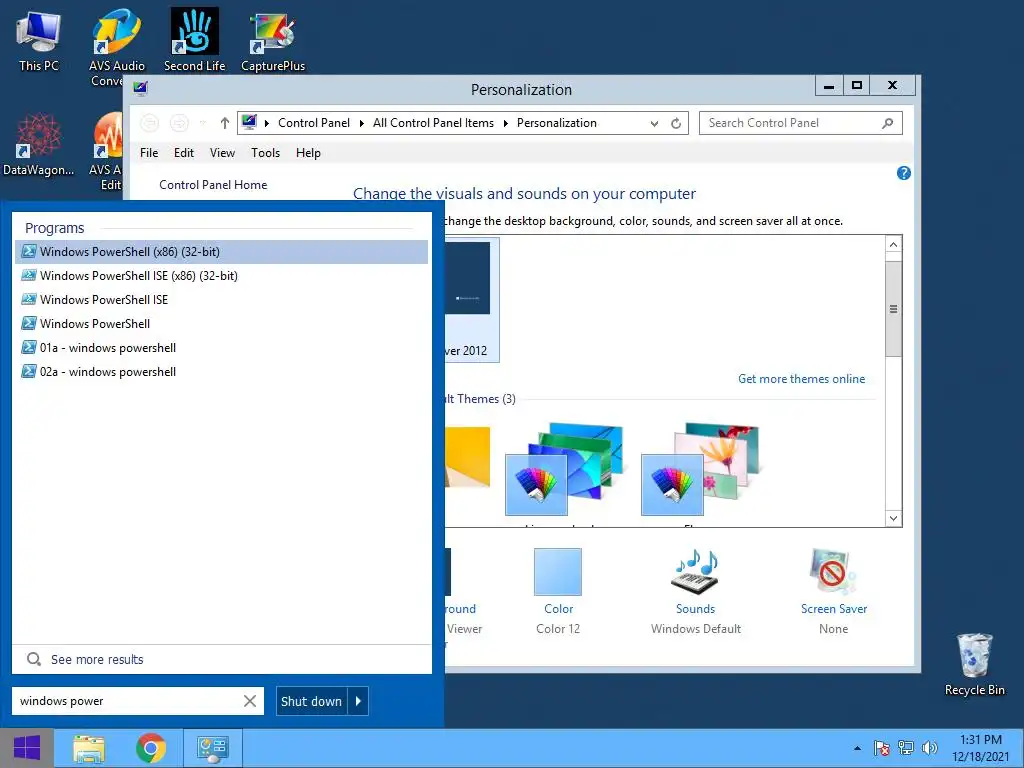1024x768 pixels.
Task: Open Sounds Windows Default settings
Action: 696,591
